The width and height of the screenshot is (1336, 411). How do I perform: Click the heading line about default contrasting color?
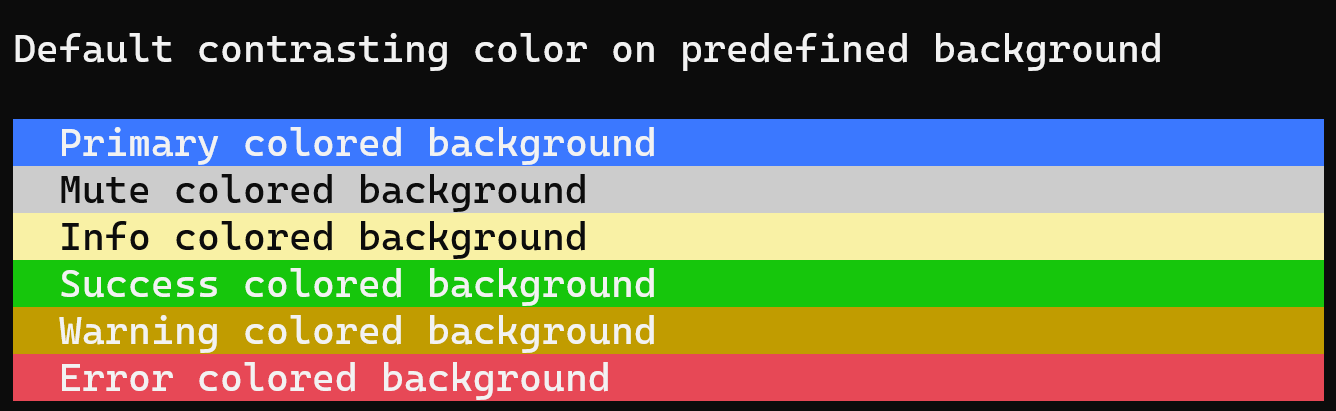click(588, 50)
